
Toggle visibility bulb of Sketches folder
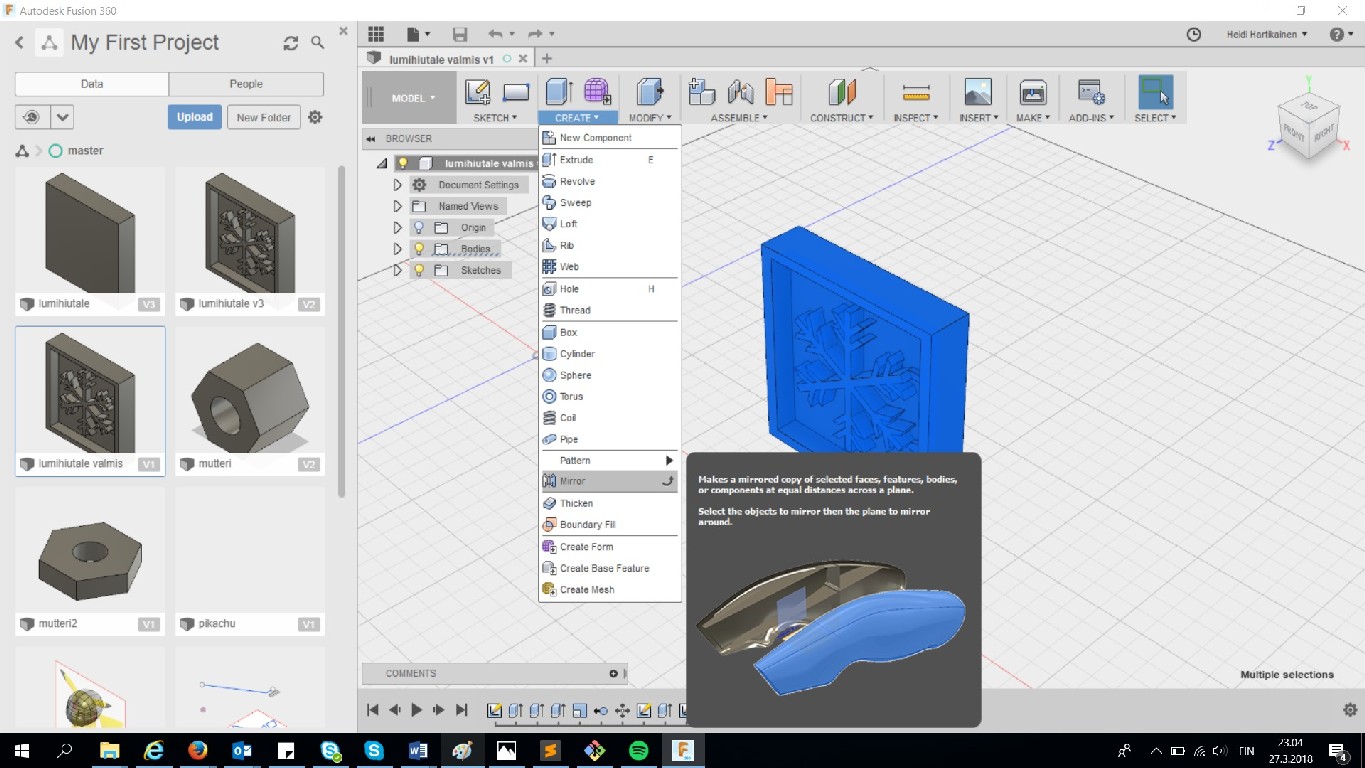(x=419, y=270)
